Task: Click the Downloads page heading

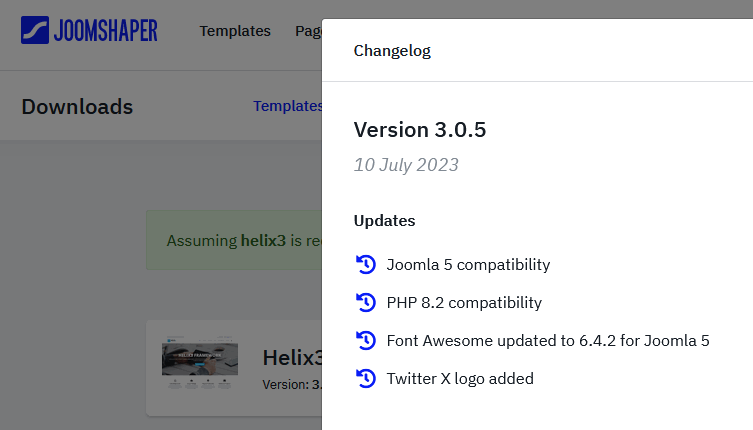Action: [x=77, y=106]
